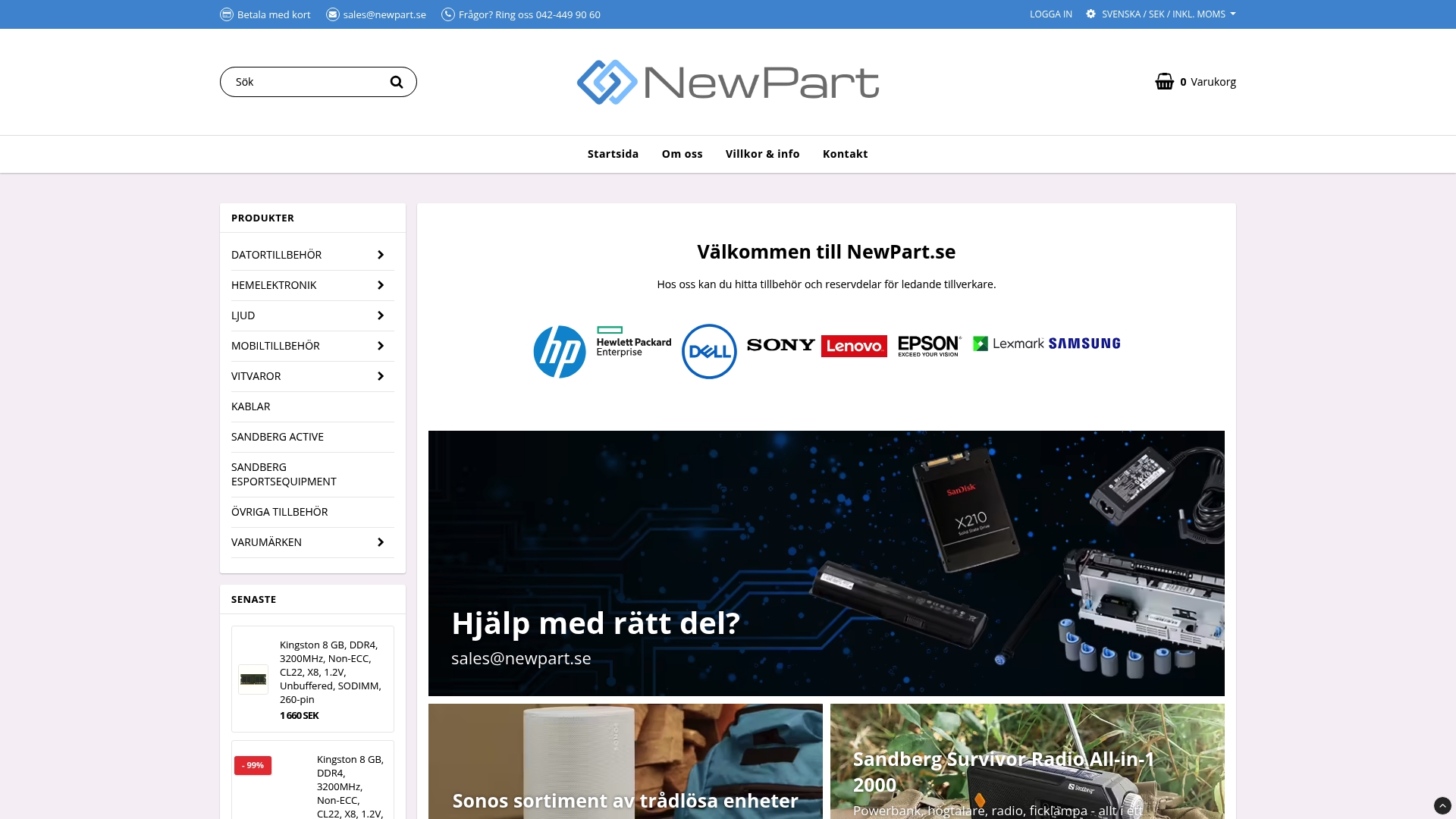Click the Dell brand logo
Screen dimensions: 1456x819
pyautogui.click(x=708, y=351)
